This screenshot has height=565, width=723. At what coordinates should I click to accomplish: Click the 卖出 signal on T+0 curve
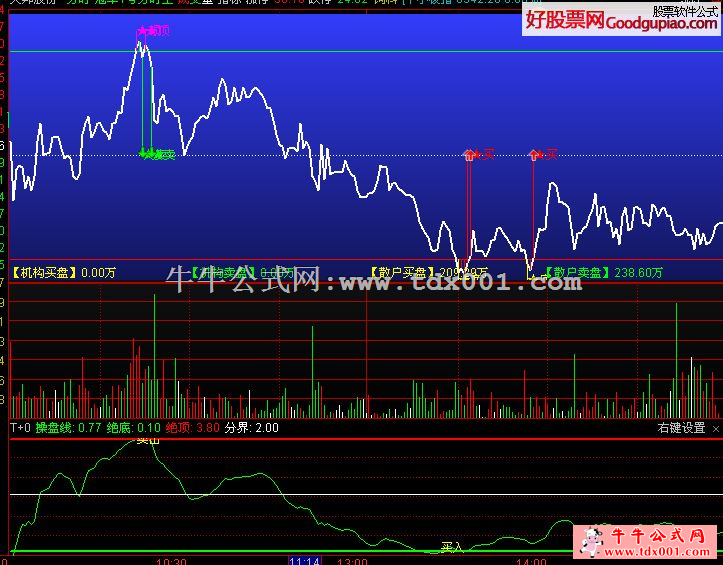point(147,440)
